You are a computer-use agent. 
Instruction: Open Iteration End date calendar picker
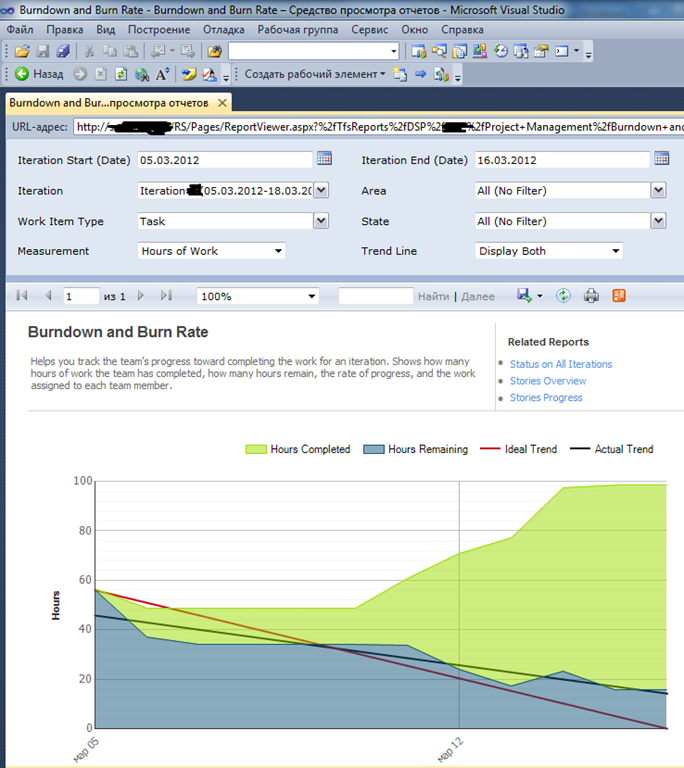point(661,158)
